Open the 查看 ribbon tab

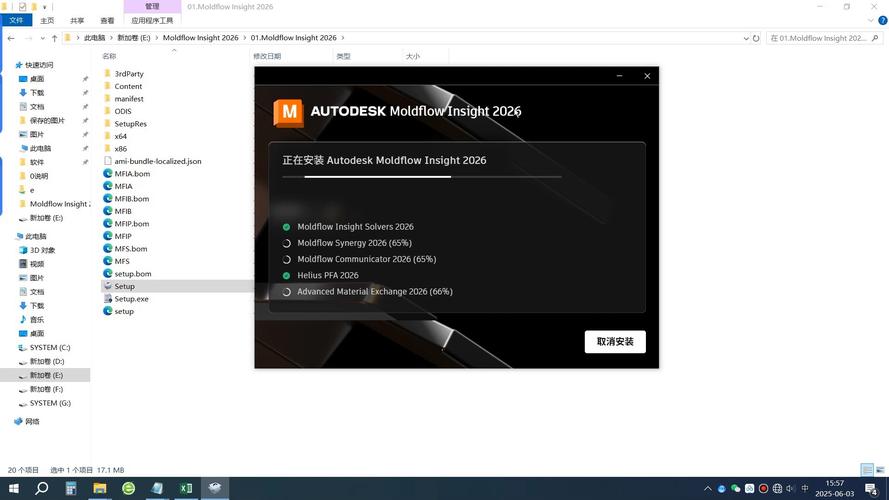tap(107, 20)
